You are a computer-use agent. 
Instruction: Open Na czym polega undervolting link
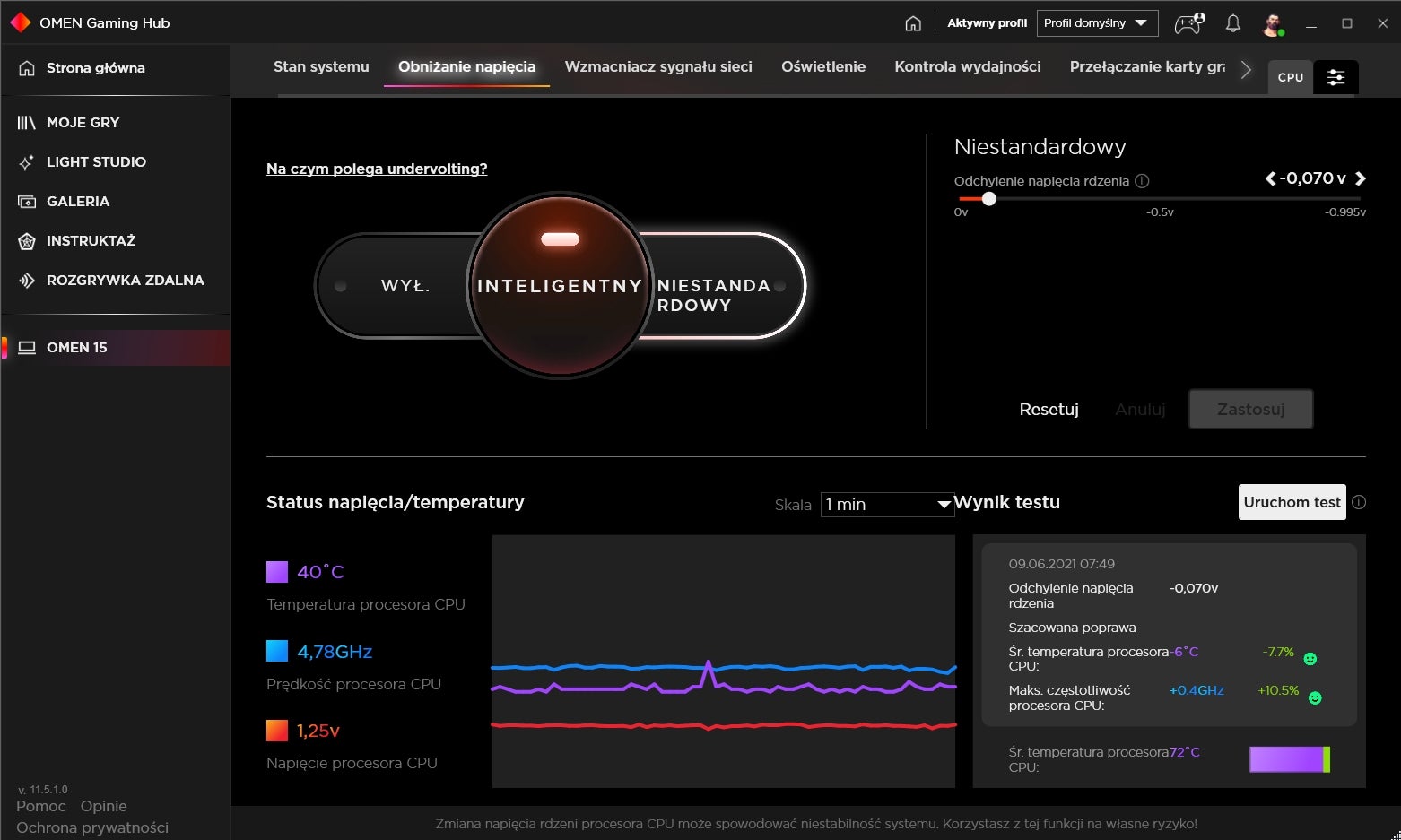pyautogui.click(x=377, y=169)
